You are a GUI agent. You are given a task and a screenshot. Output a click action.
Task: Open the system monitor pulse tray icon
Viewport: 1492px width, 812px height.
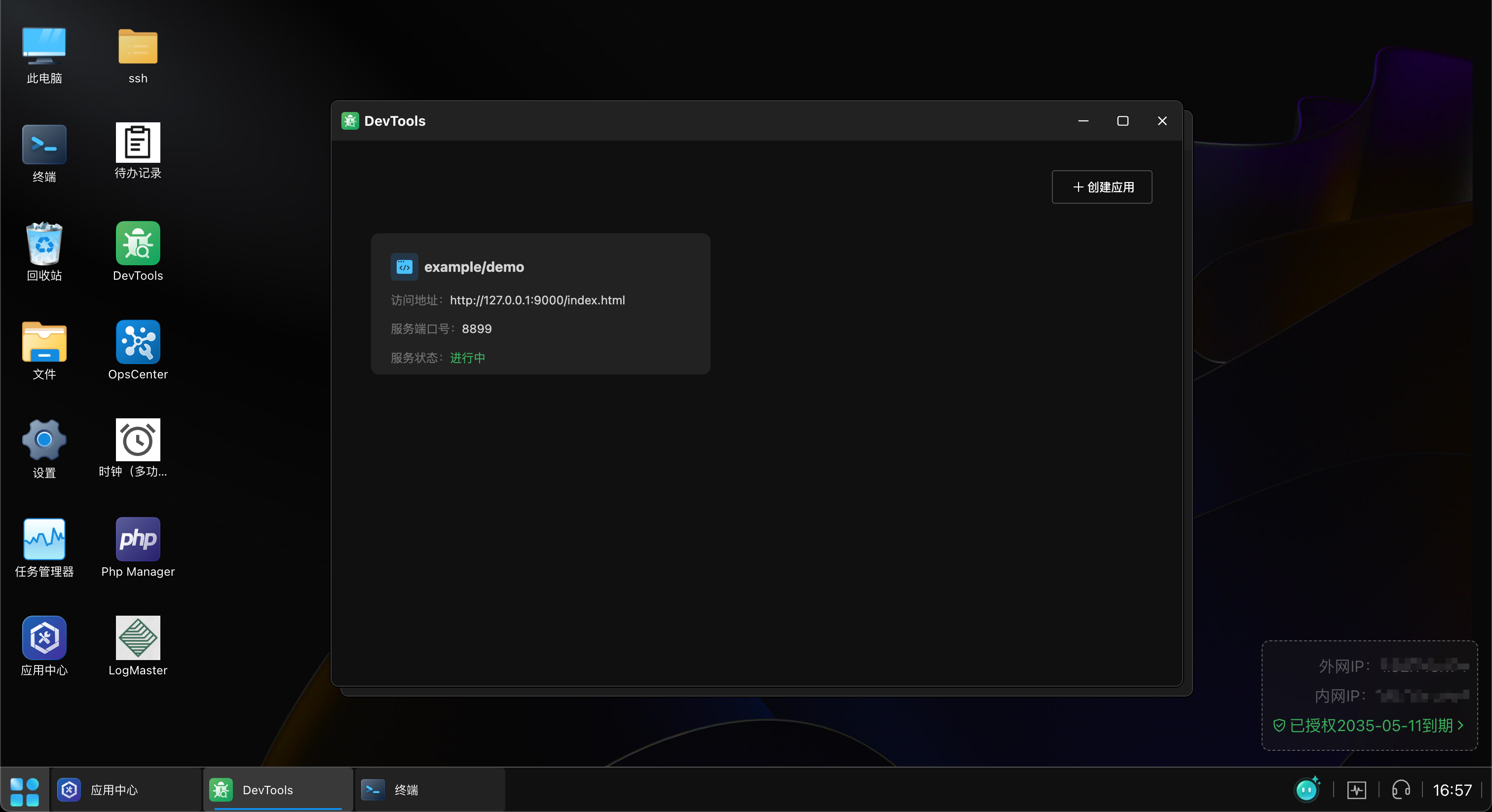(1356, 790)
